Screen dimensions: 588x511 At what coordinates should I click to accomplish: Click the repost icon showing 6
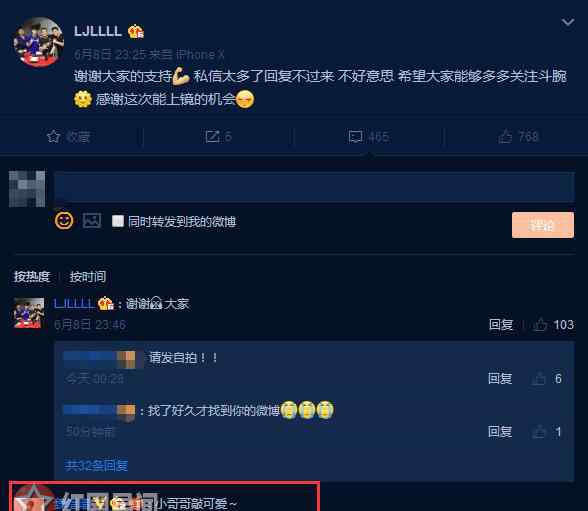[212, 136]
